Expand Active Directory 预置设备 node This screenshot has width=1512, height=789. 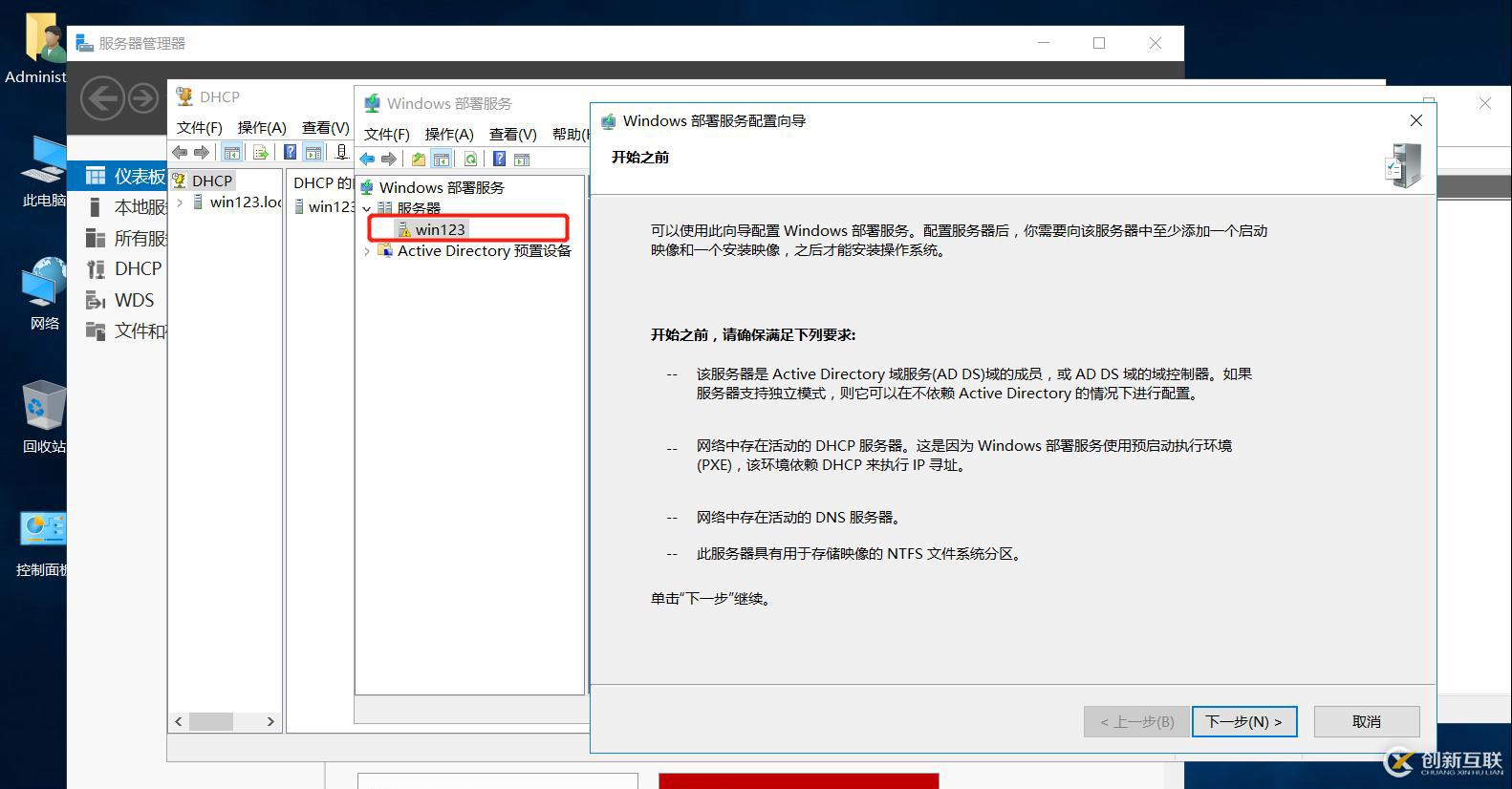click(367, 251)
